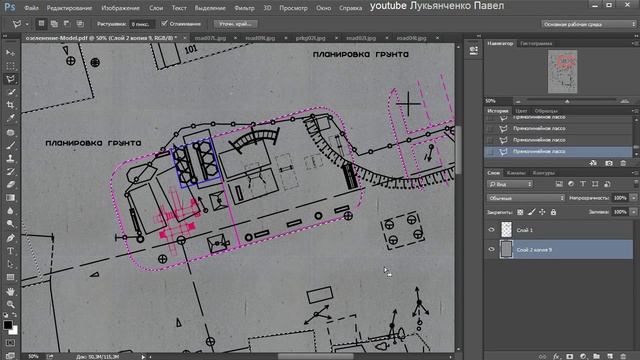Viewport: 640px width, 360px height.
Task: Select the Hand tool
Action: coord(11,291)
